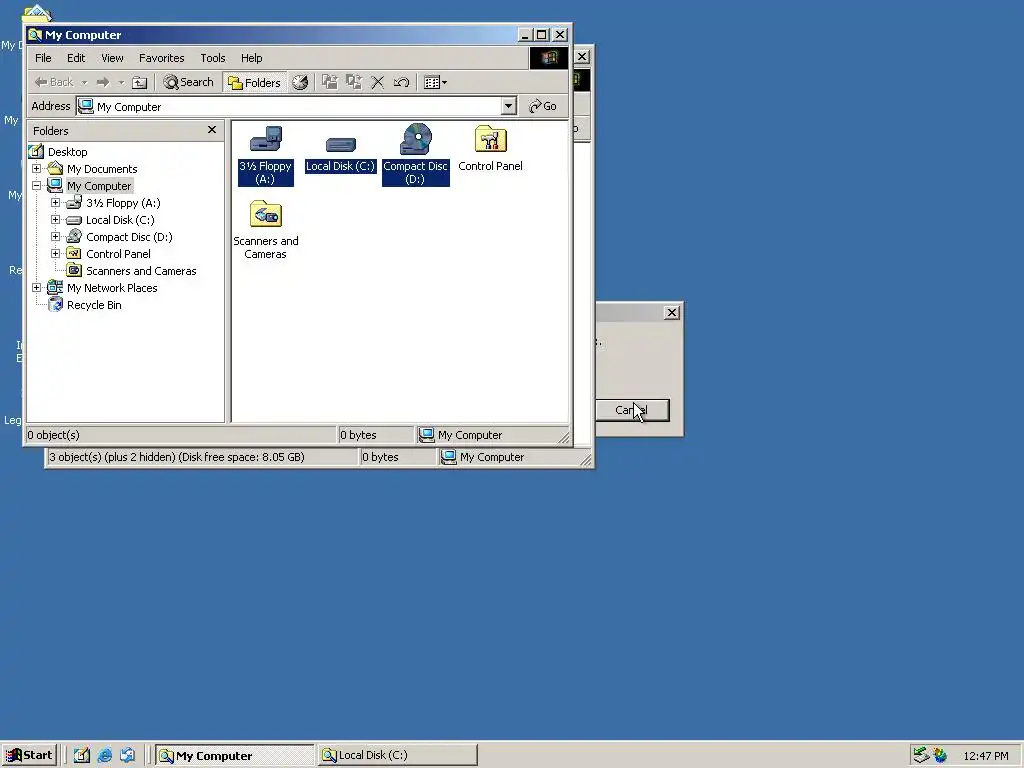The height and width of the screenshot is (768, 1024).
Task: Select Local Disk (C:) in tree
Action: [x=120, y=220]
